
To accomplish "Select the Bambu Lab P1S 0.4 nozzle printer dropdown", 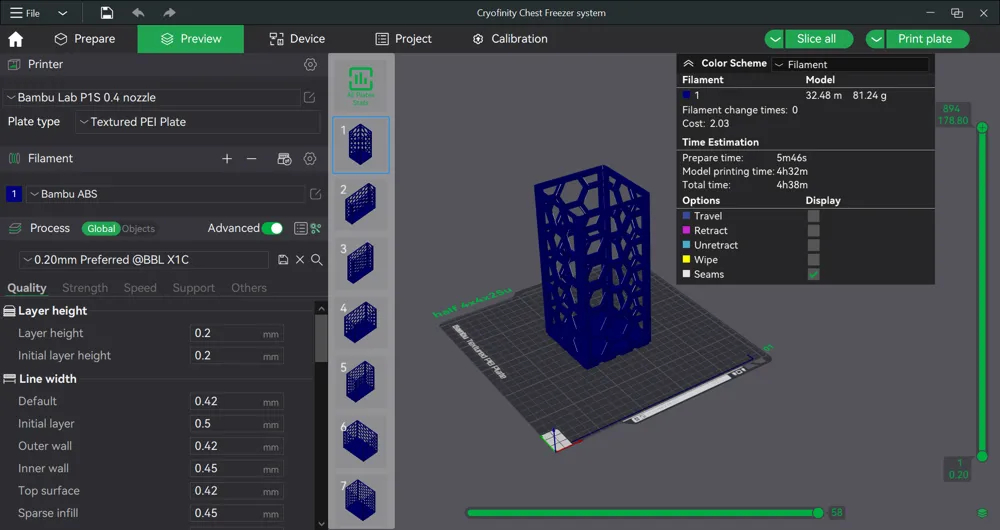I will coord(152,98).
